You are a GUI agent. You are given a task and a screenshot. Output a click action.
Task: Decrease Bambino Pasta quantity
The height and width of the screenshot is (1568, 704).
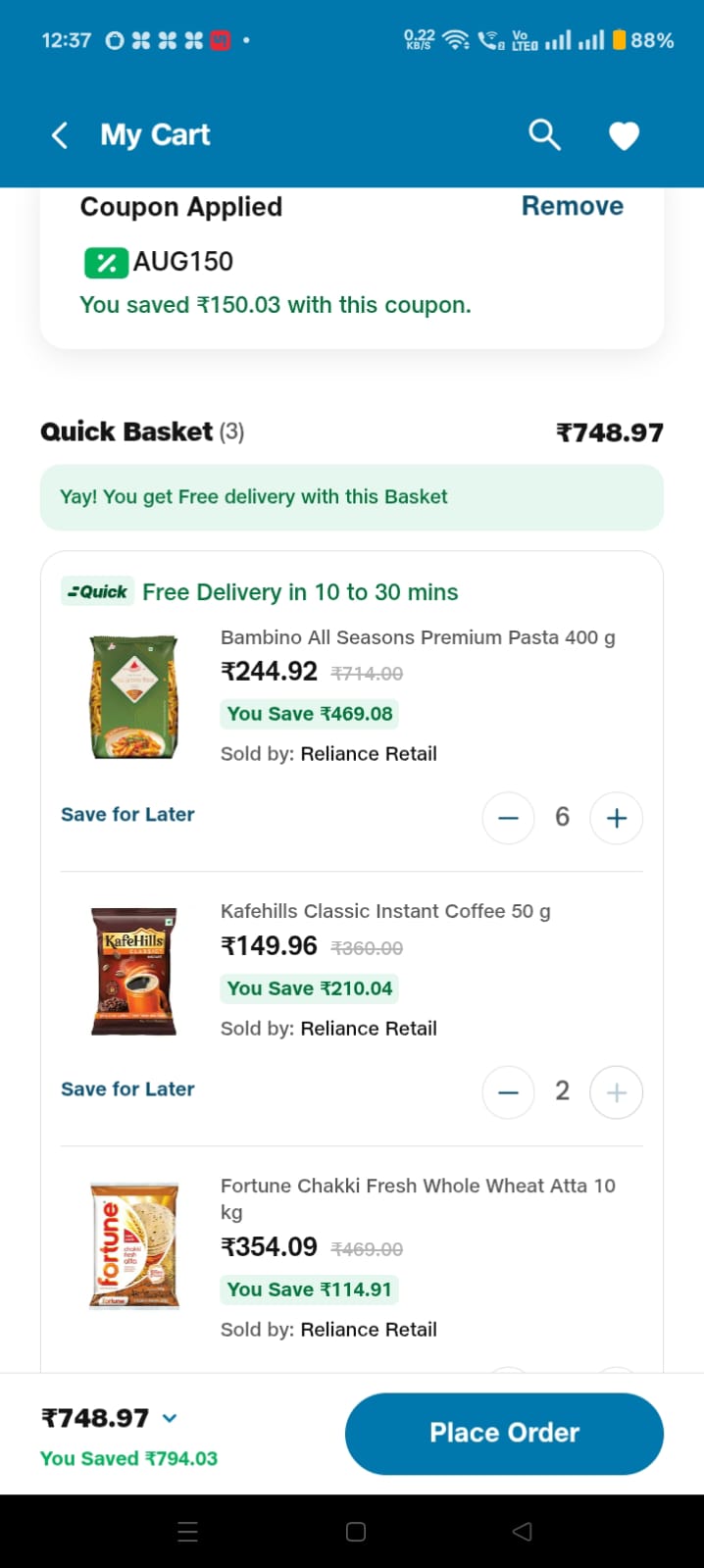[508, 818]
